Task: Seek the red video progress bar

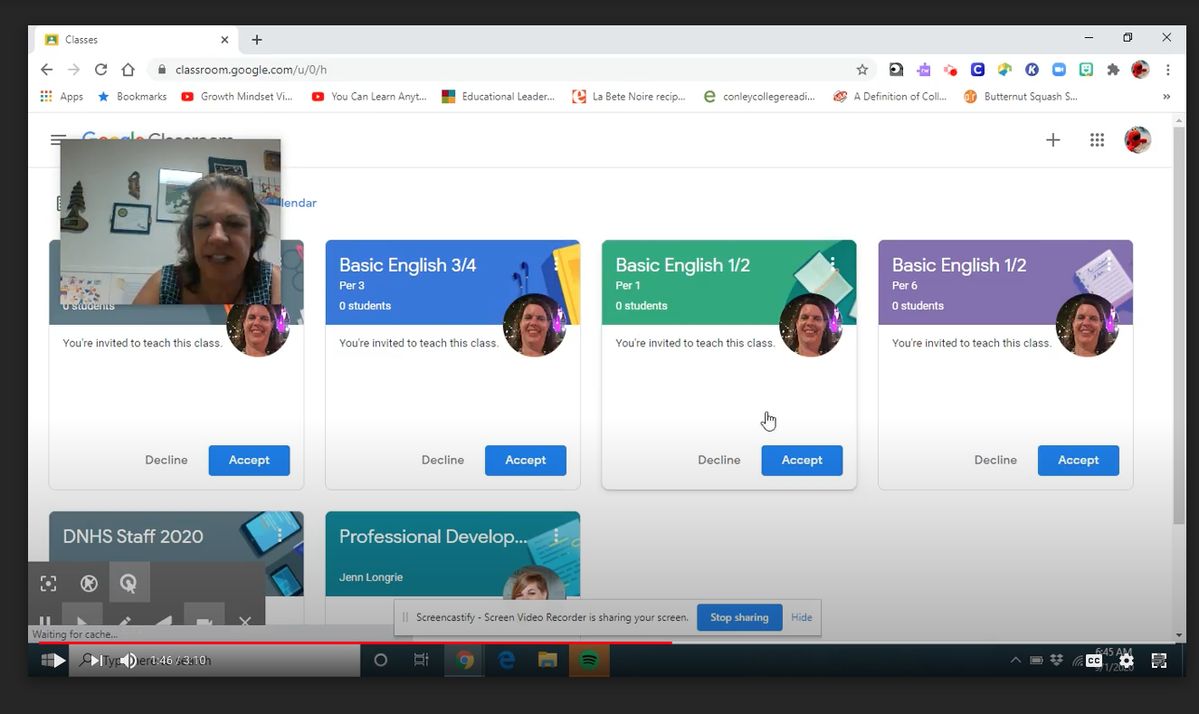Action: tap(607, 643)
